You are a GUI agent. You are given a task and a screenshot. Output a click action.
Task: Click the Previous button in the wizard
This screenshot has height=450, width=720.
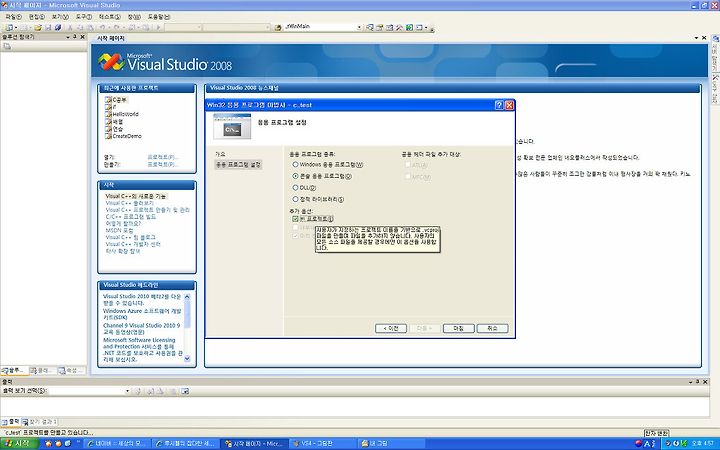(391, 328)
